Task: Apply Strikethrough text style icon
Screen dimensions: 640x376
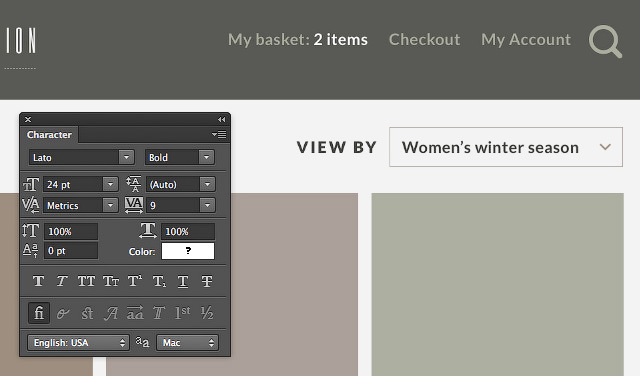Action: [x=207, y=281]
